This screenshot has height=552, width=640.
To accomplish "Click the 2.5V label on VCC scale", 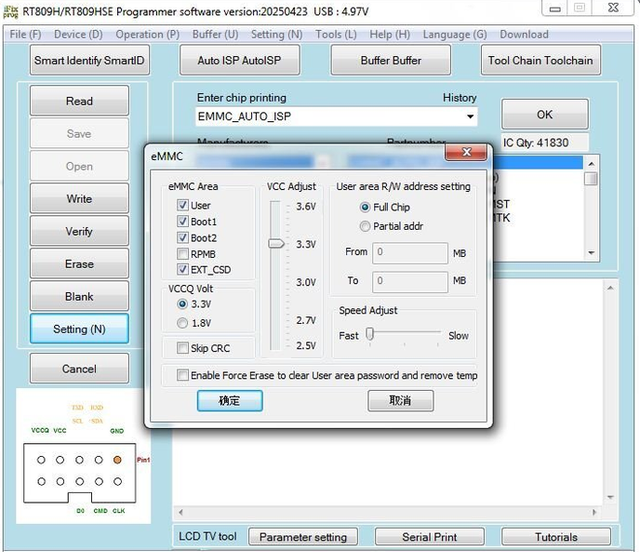I will coord(306,346).
